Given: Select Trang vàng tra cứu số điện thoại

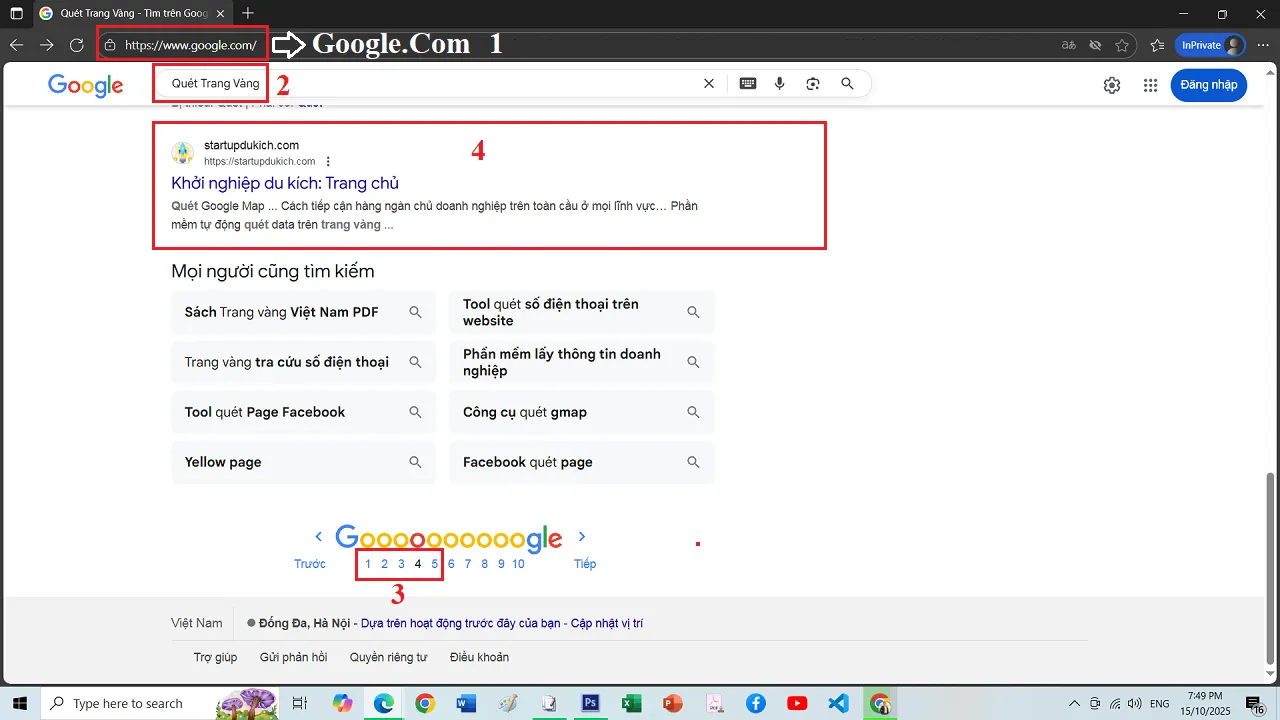Looking at the screenshot, I should [x=304, y=362].
